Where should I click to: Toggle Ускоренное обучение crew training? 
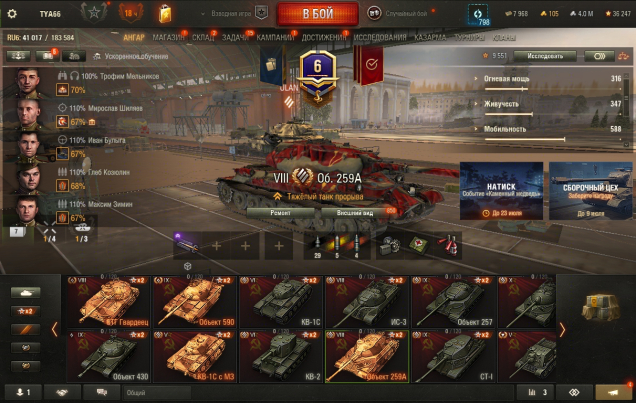tap(131, 56)
